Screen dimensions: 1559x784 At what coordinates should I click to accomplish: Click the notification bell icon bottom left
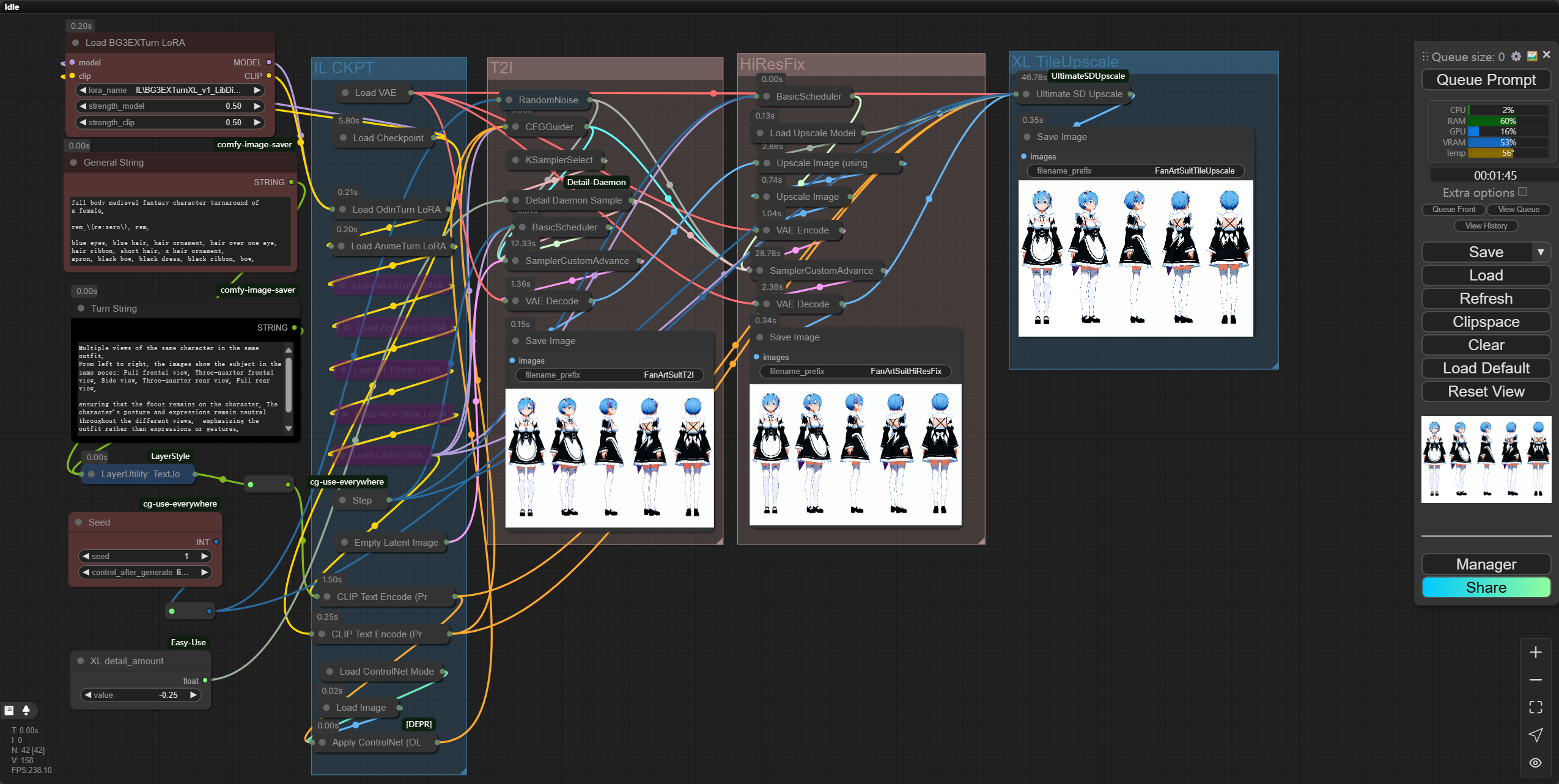[26, 710]
